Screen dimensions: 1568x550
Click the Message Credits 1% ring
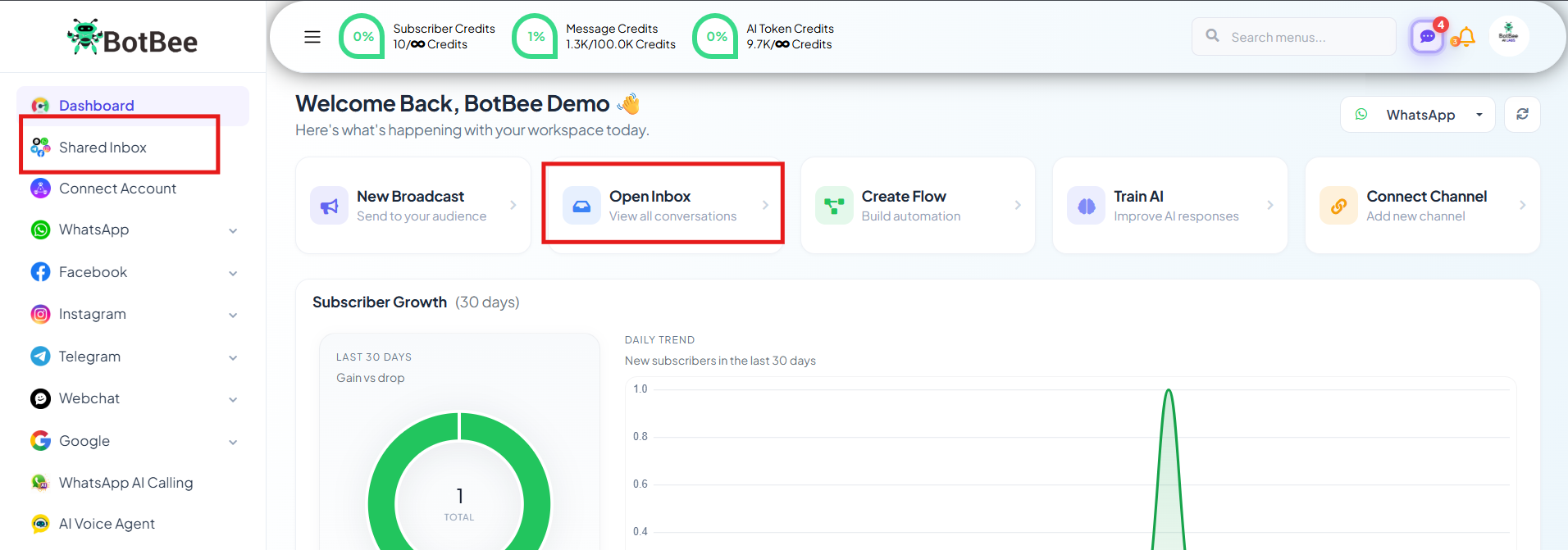pyautogui.click(x=536, y=36)
